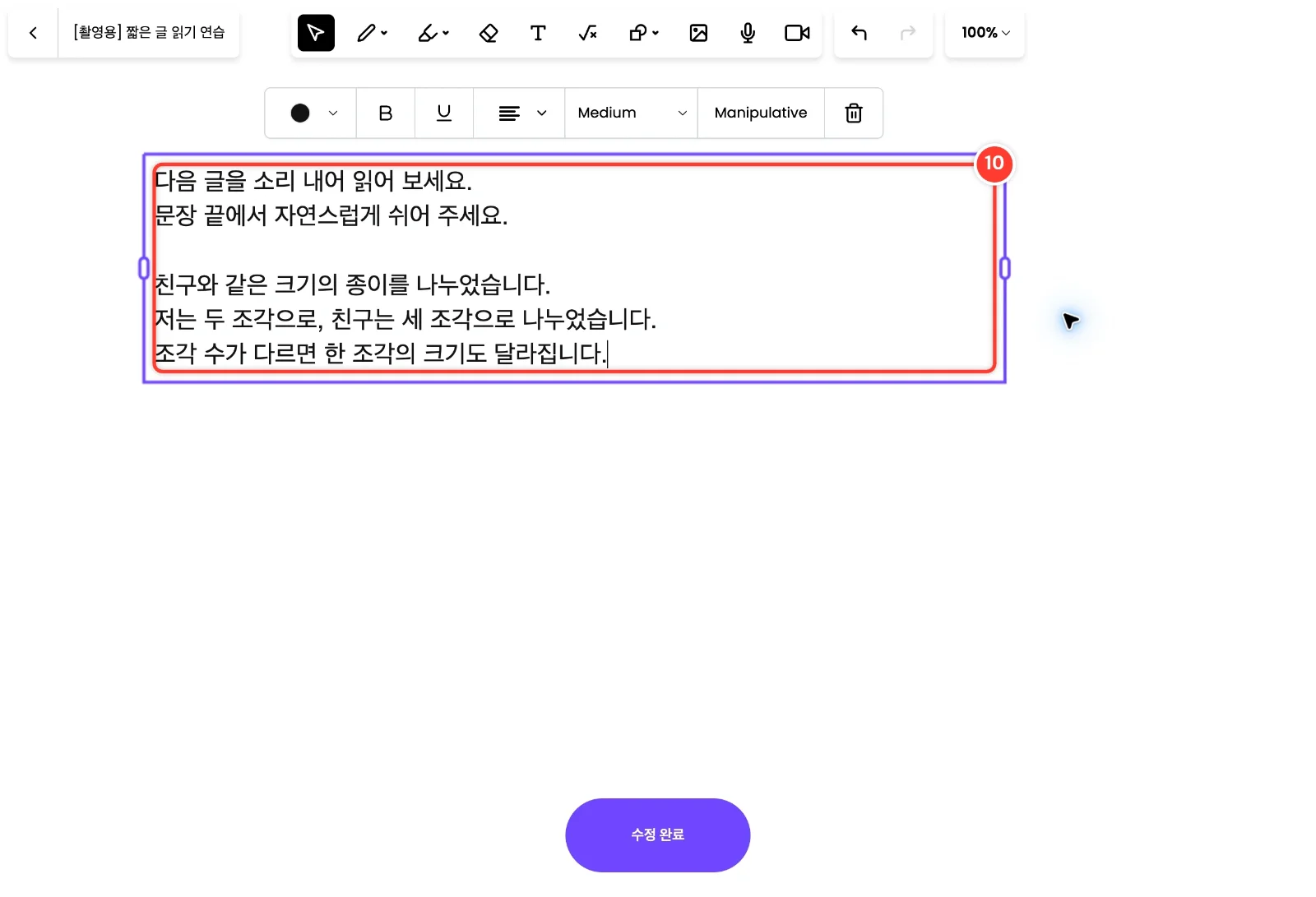Click the line 문장 끝에서 자연스럽게 쉬어 주세요.
This screenshot has height=897, width=1316.
331,215
